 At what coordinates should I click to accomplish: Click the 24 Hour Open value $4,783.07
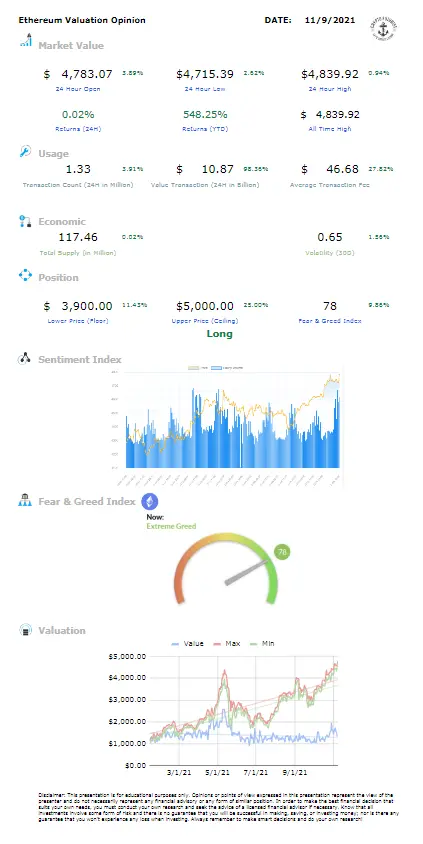[78, 74]
